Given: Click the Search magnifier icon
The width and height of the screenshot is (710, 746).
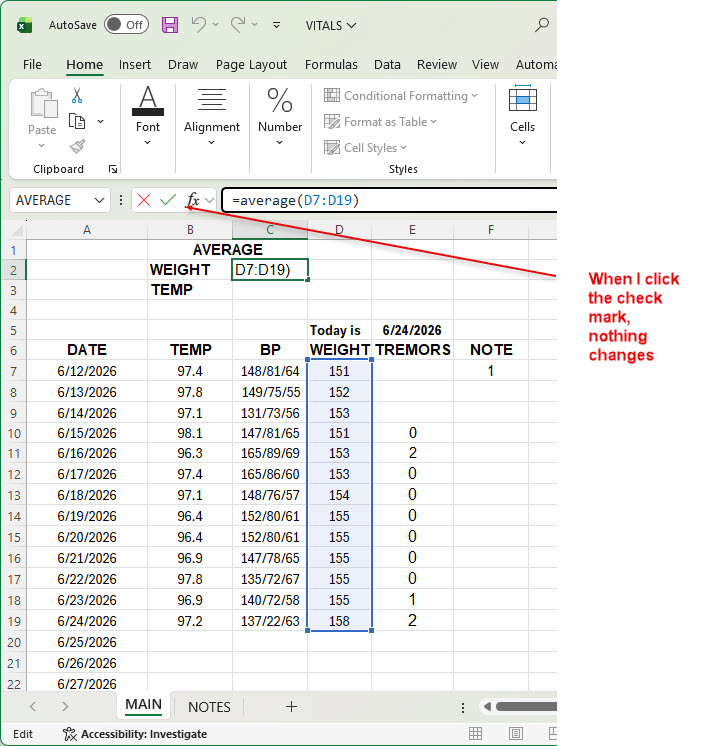Looking at the screenshot, I should point(542,25).
